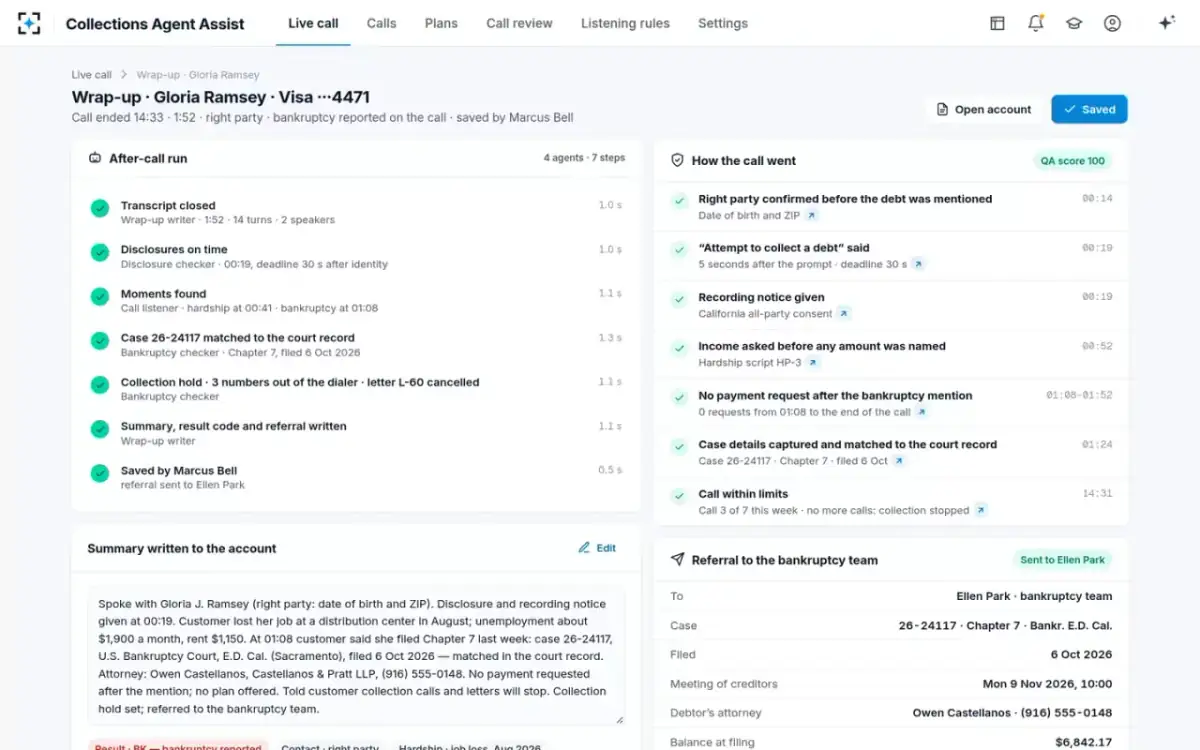Click the Wrap-up · Gloria Ramsey breadcrumb
The image size is (1200, 750).
(x=198, y=75)
